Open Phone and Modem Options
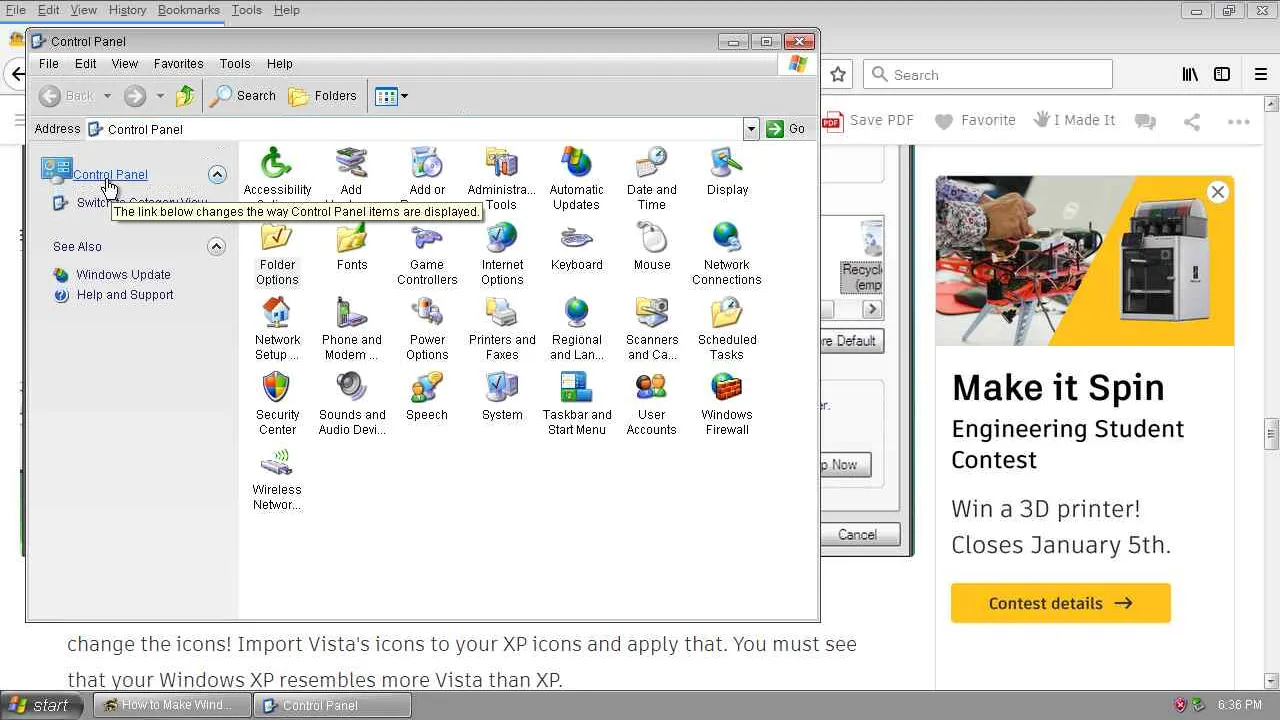1280x720 pixels. pyautogui.click(x=352, y=329)
